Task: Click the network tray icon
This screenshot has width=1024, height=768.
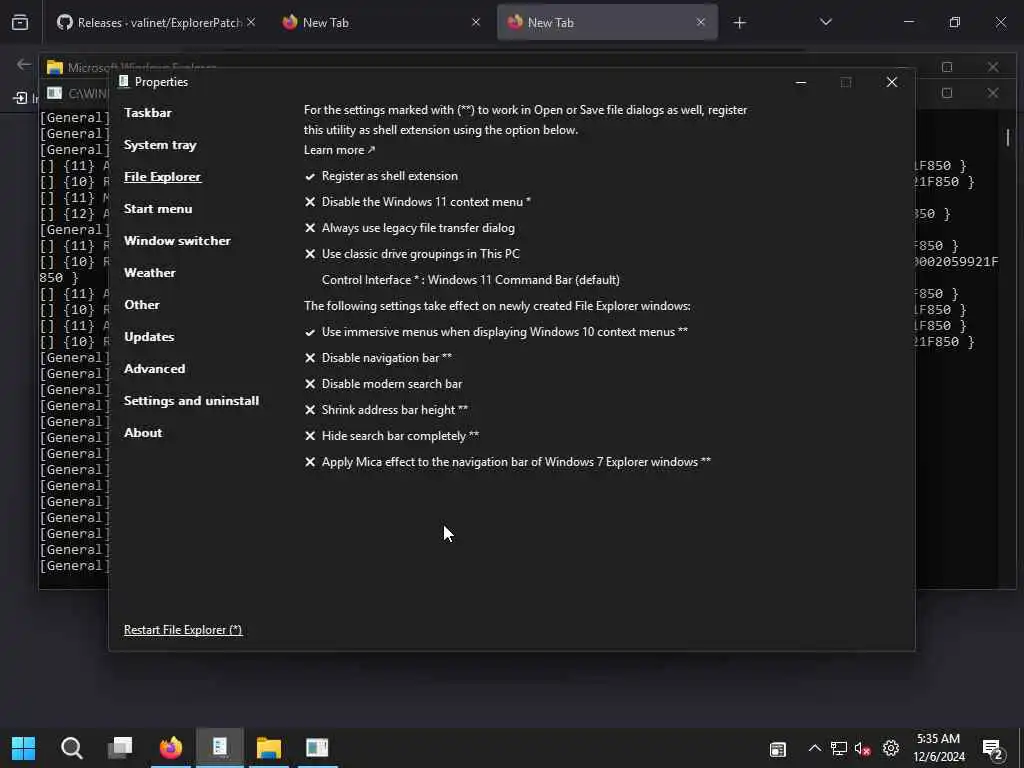Action: [839, 748]
